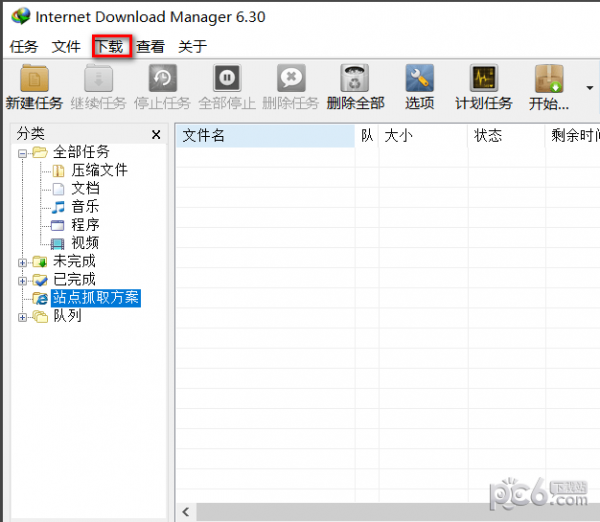Viewport: 600px width, 522px height.
Task: Select the 文档 category label
Action: click(x=85, y=189)
